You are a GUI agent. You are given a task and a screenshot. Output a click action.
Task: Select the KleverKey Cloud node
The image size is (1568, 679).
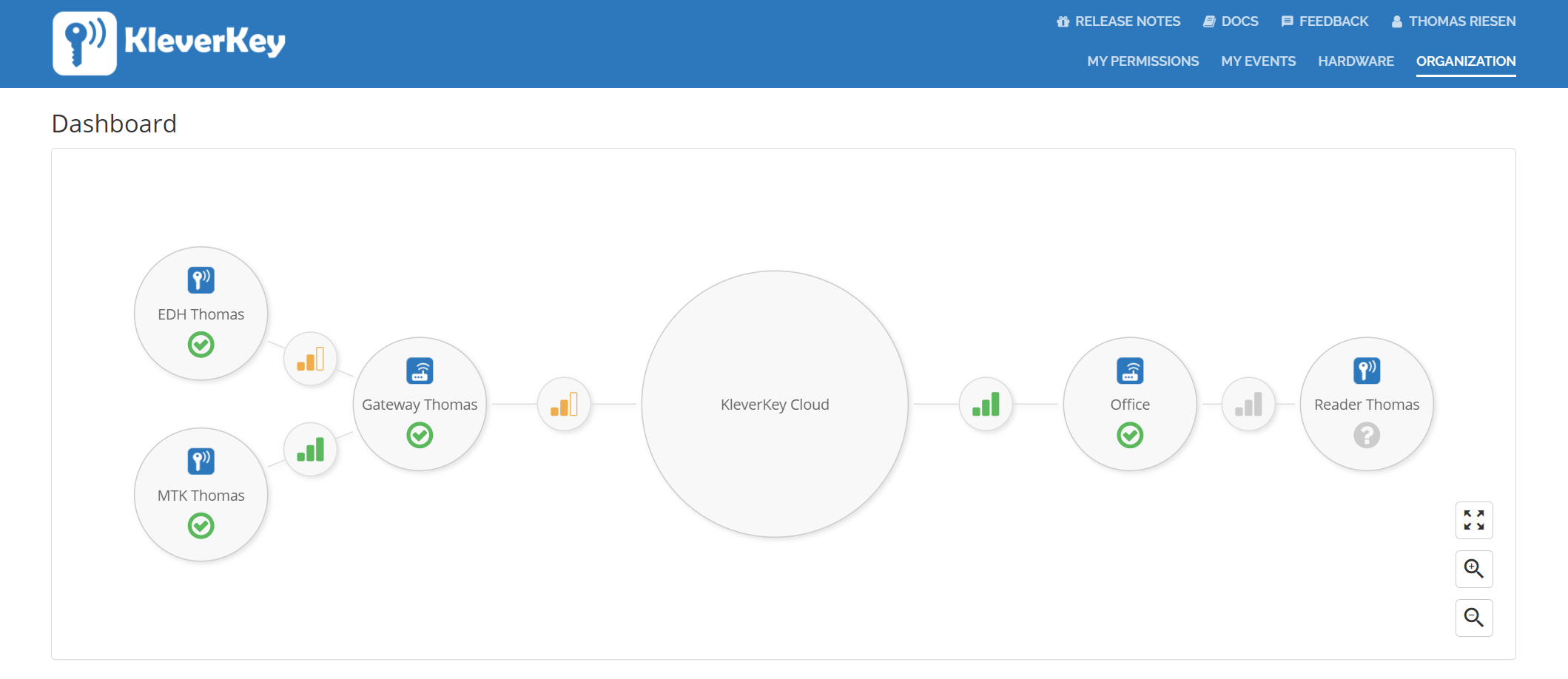775,404
